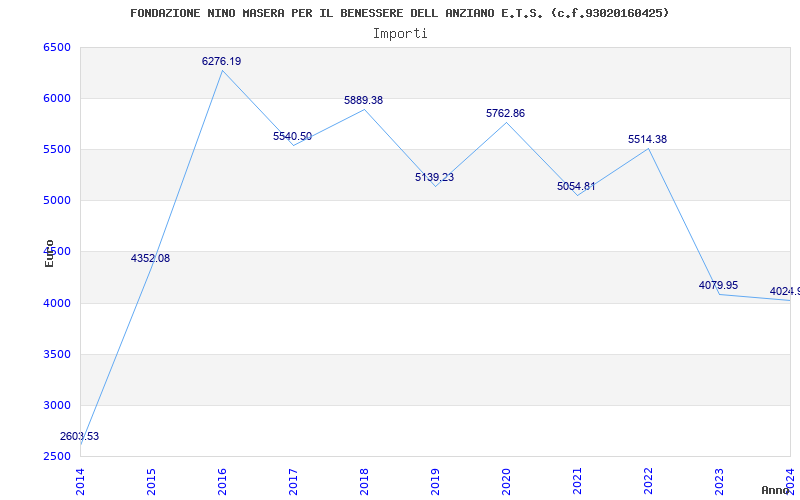This screenshot has width=800, height=500.
Task: Select data label 4352.08
Action: pyautogui.click(x=150, y=258)
